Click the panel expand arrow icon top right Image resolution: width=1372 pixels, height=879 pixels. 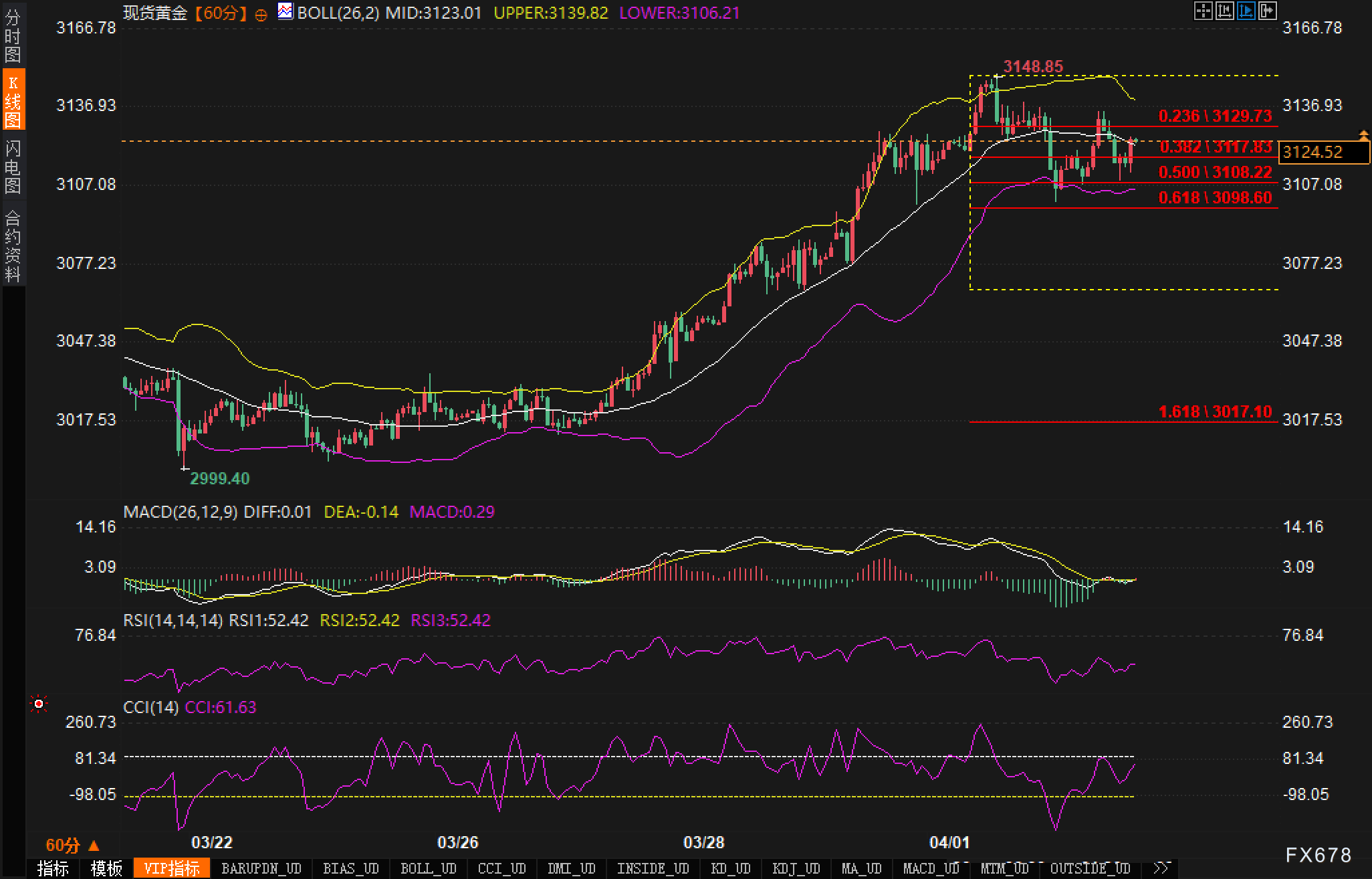click(x=1267, y=11)
